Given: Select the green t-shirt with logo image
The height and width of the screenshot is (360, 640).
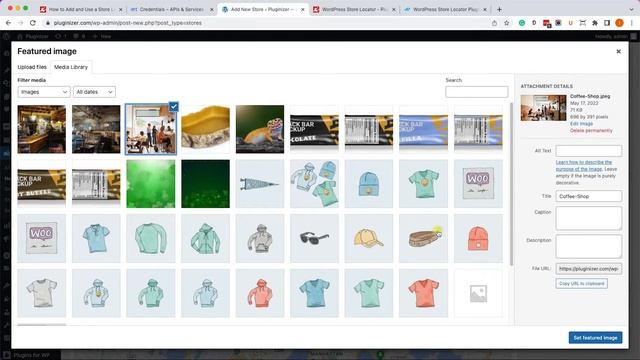Looking at the screenshot, I should [424, 184].
